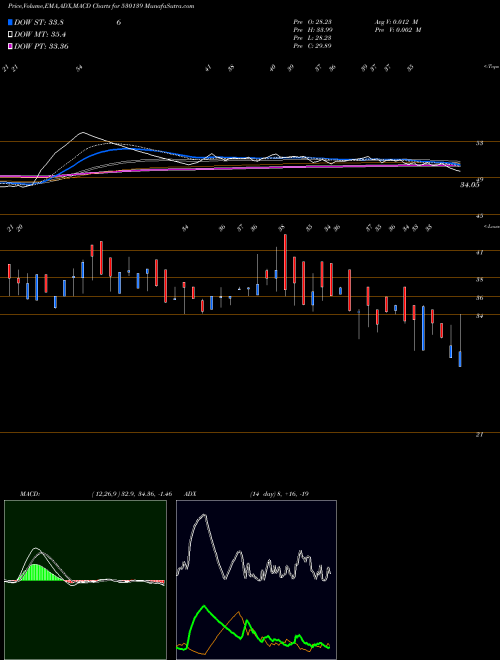Open the dark blue ADX indicator chart
Viewport: 500px width, 660px height.
256,580
